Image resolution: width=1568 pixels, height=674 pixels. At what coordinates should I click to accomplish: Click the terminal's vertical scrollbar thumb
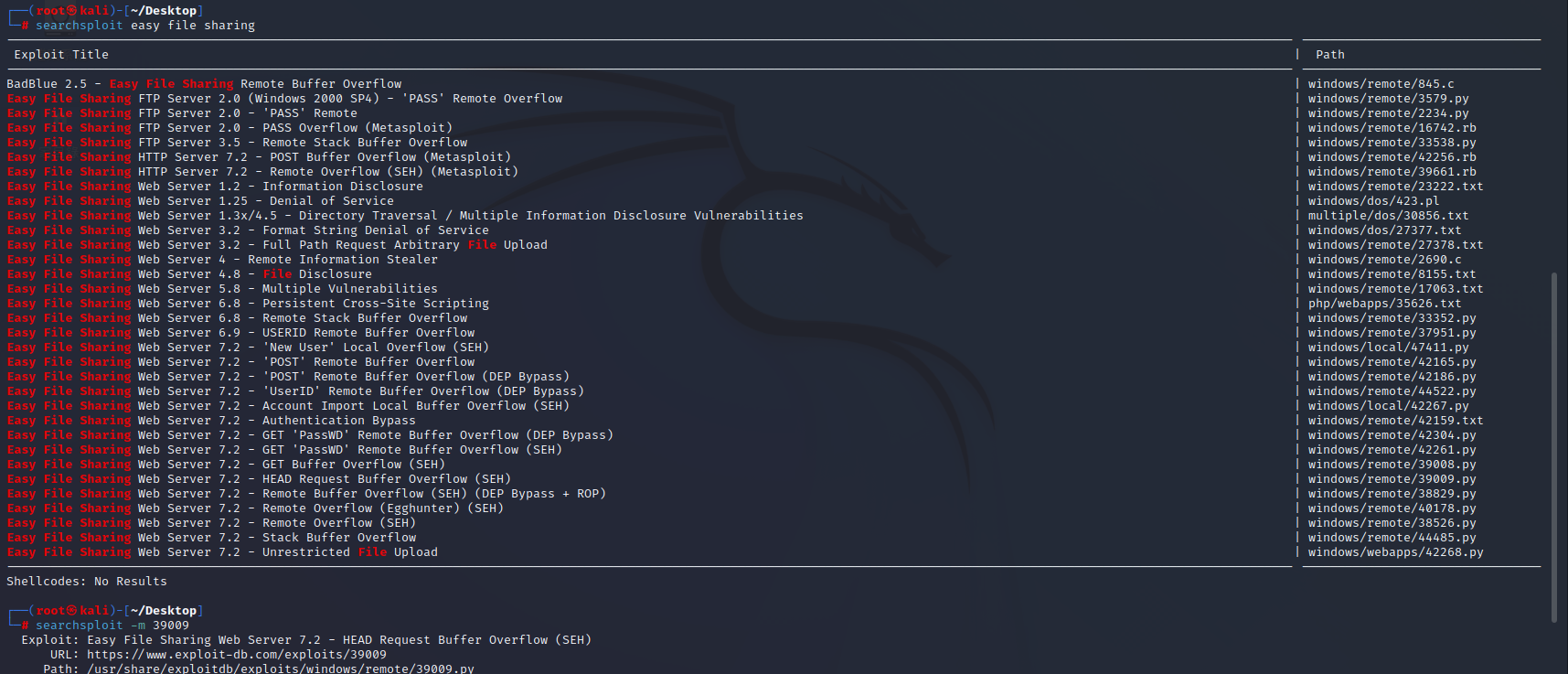tap(1553, 446)
